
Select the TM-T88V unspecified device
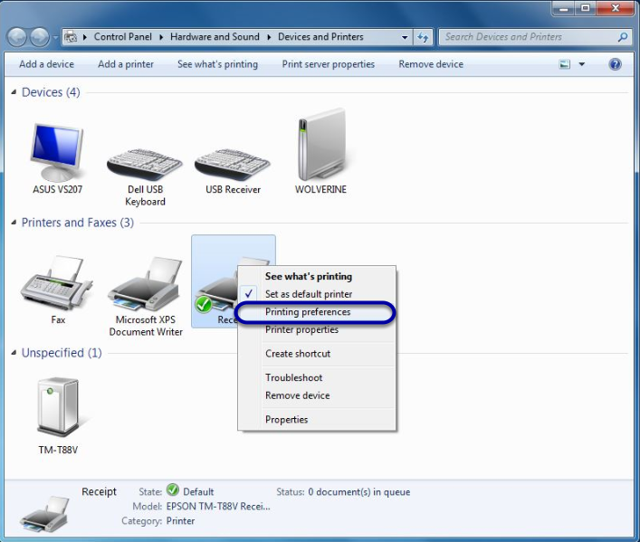pos(58,415)
